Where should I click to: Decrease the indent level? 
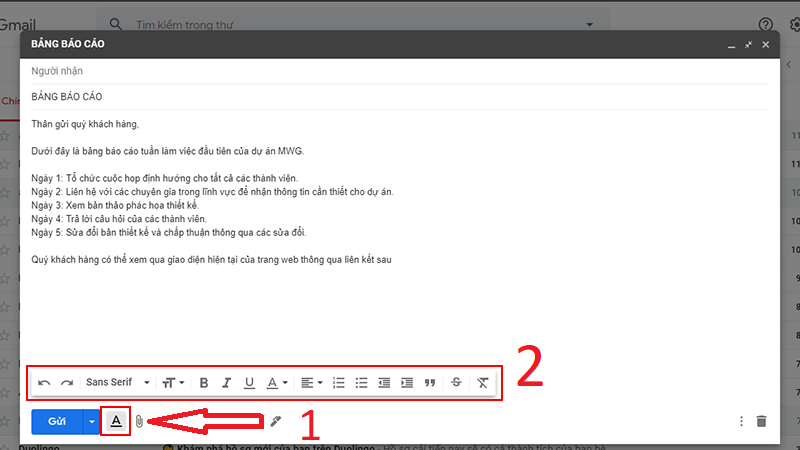tap(384, 383)
